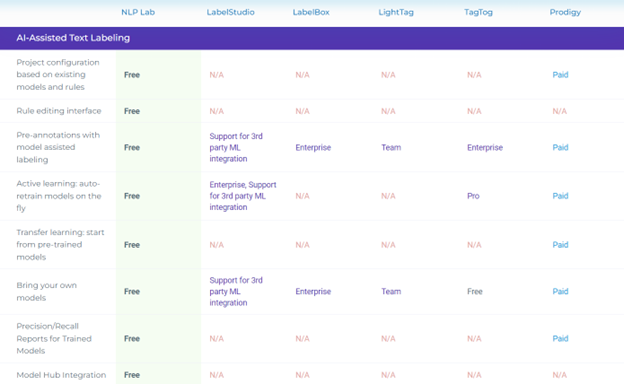
Task: Click LightTag 'N/A' in Transfer learning row
Action: coord(388,245)
